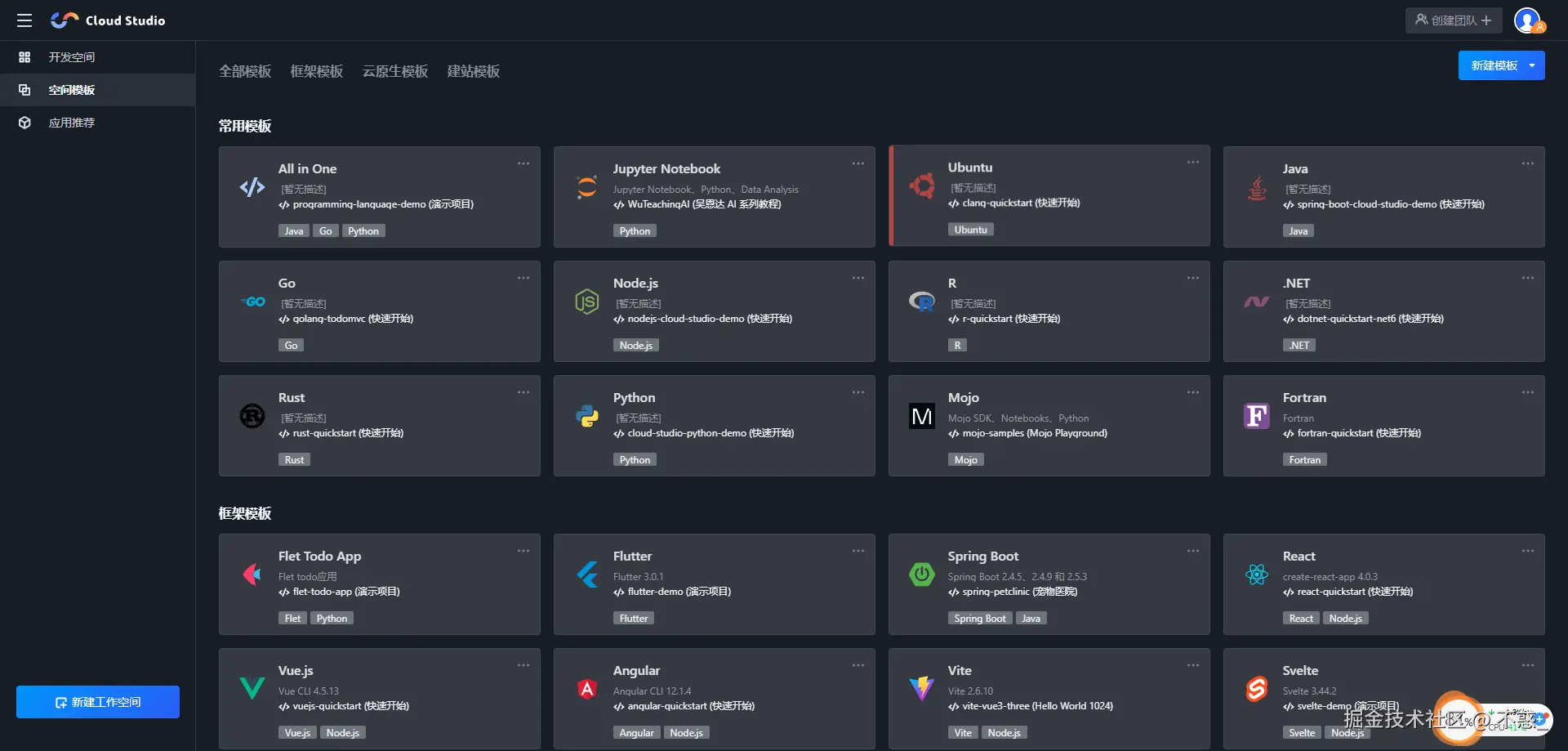Switch to the 云原生模板 tab
Screen dimensions: 1568x751
click(x=395, y=71)
